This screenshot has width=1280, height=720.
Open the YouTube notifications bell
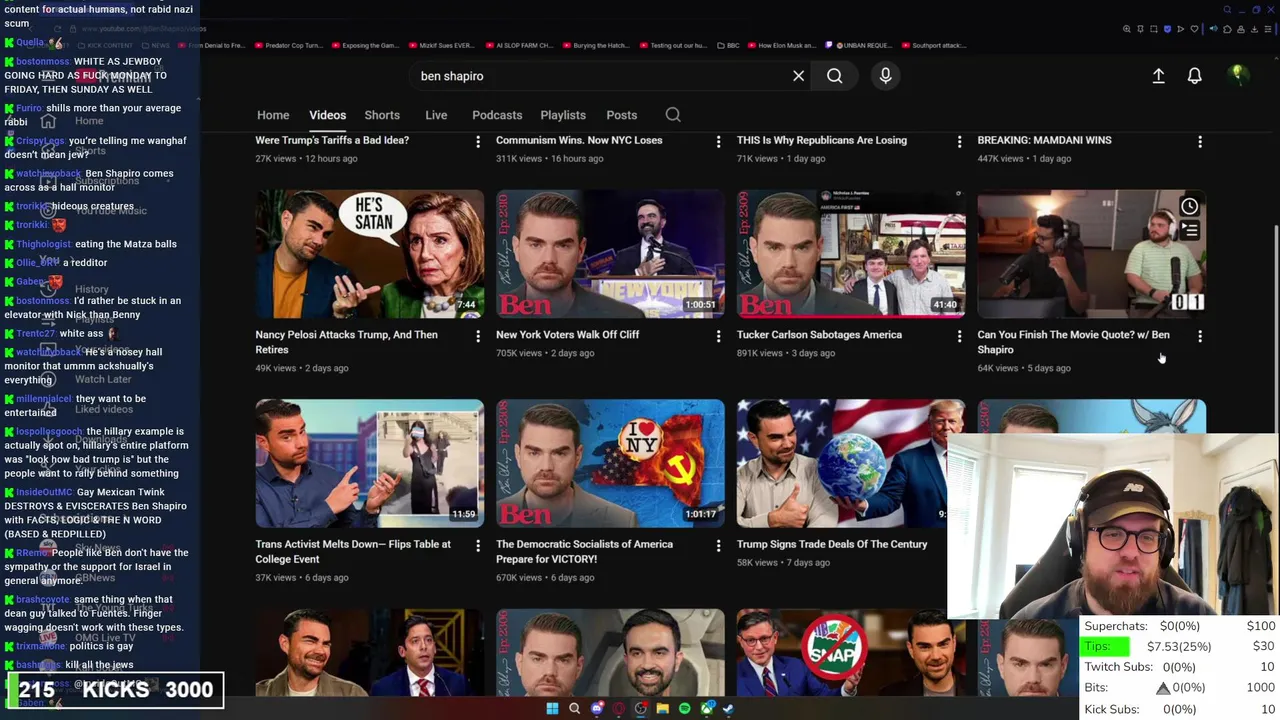point(1194,76)
